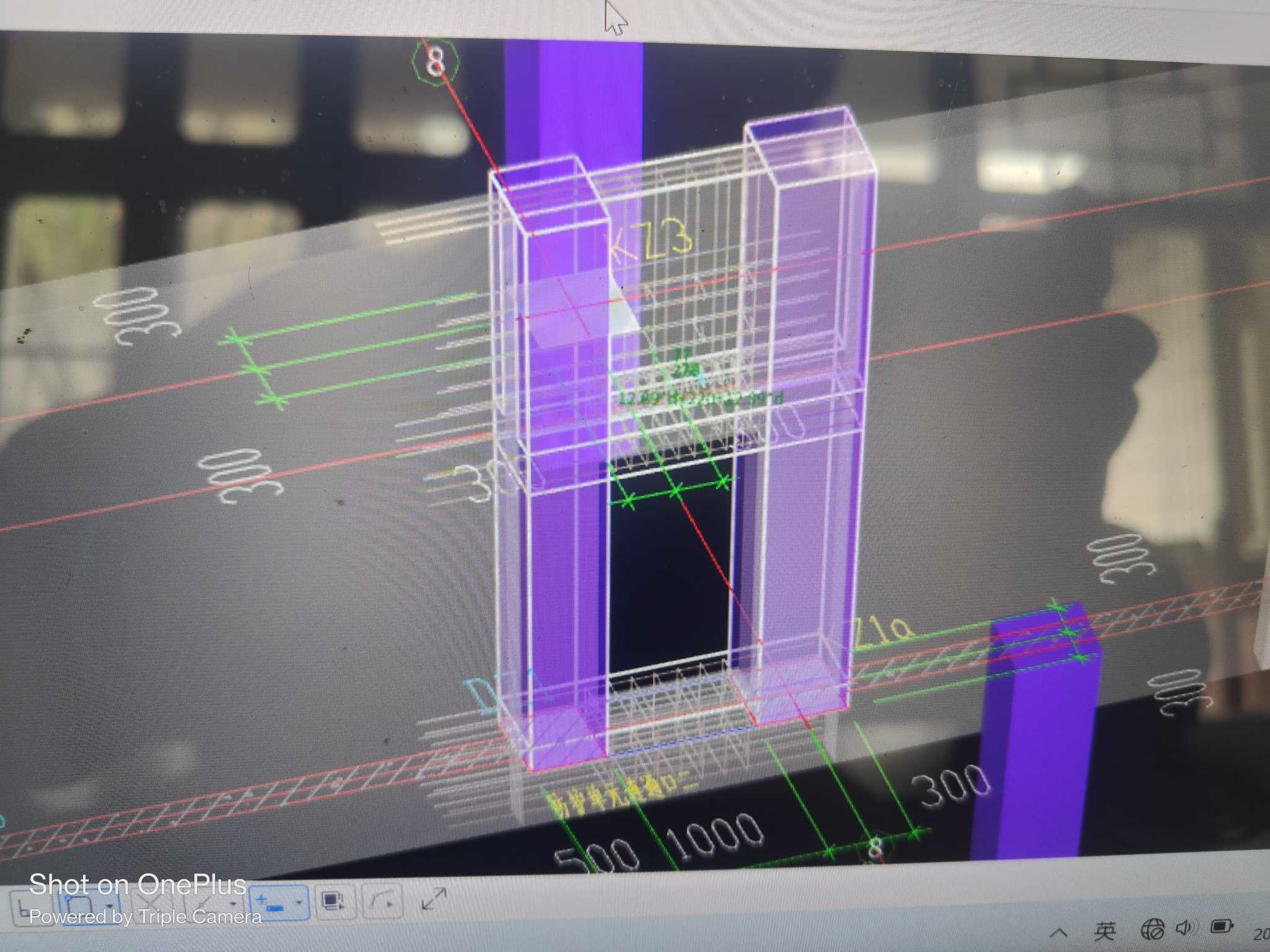Click the plus-minus dynamic input icon
The width and height of the screenshot is (1270, 952).
(x=269, y=903)
